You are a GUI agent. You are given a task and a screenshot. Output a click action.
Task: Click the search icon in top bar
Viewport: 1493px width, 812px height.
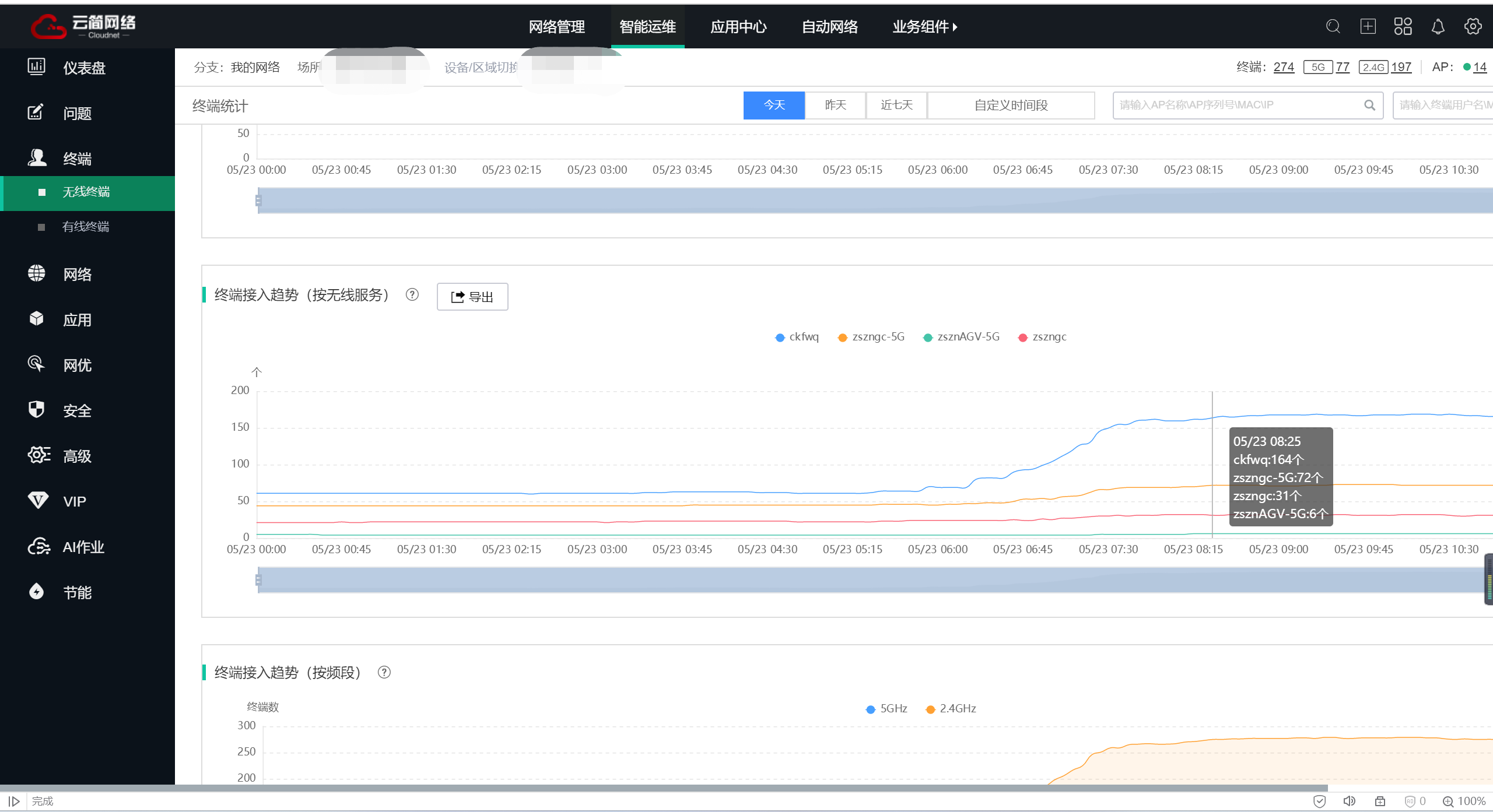click(x=1333, y=27)
